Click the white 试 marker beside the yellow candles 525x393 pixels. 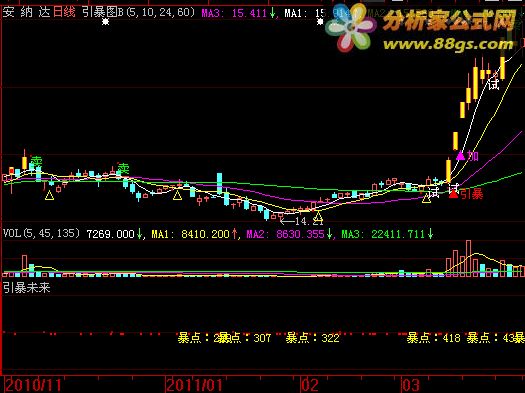(494, 83)
